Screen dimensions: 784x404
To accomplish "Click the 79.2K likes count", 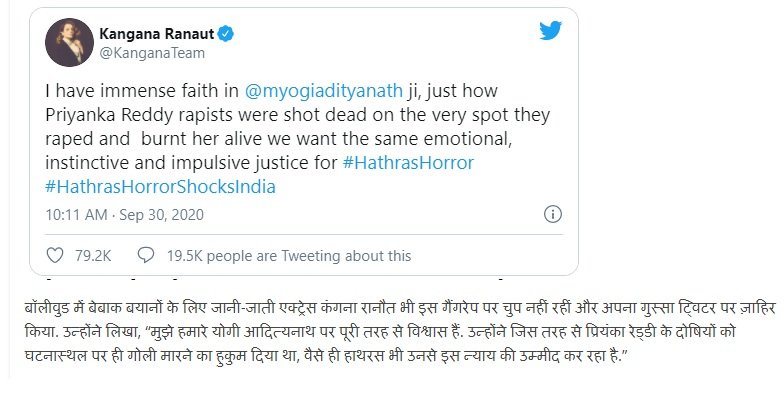I will tap(92, 255).
